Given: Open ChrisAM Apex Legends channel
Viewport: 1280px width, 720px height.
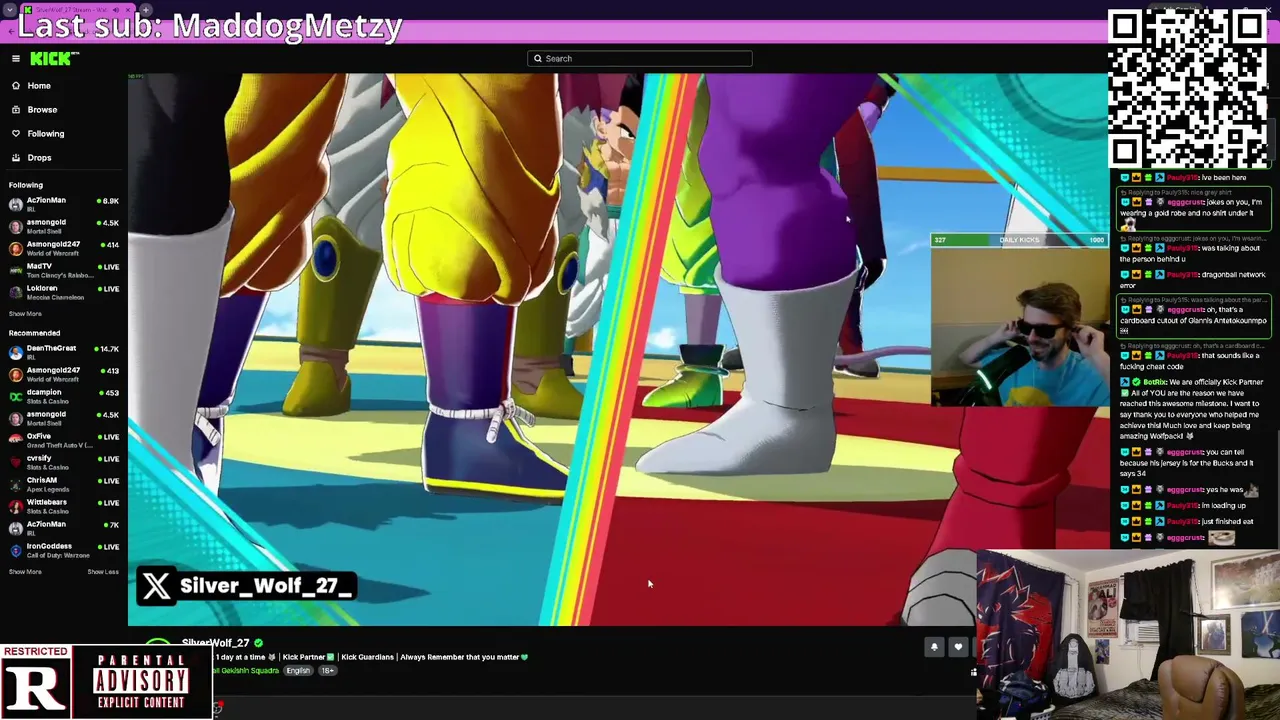Looking at the screenshot, I should pyautogui.click(x=64, y=484).
